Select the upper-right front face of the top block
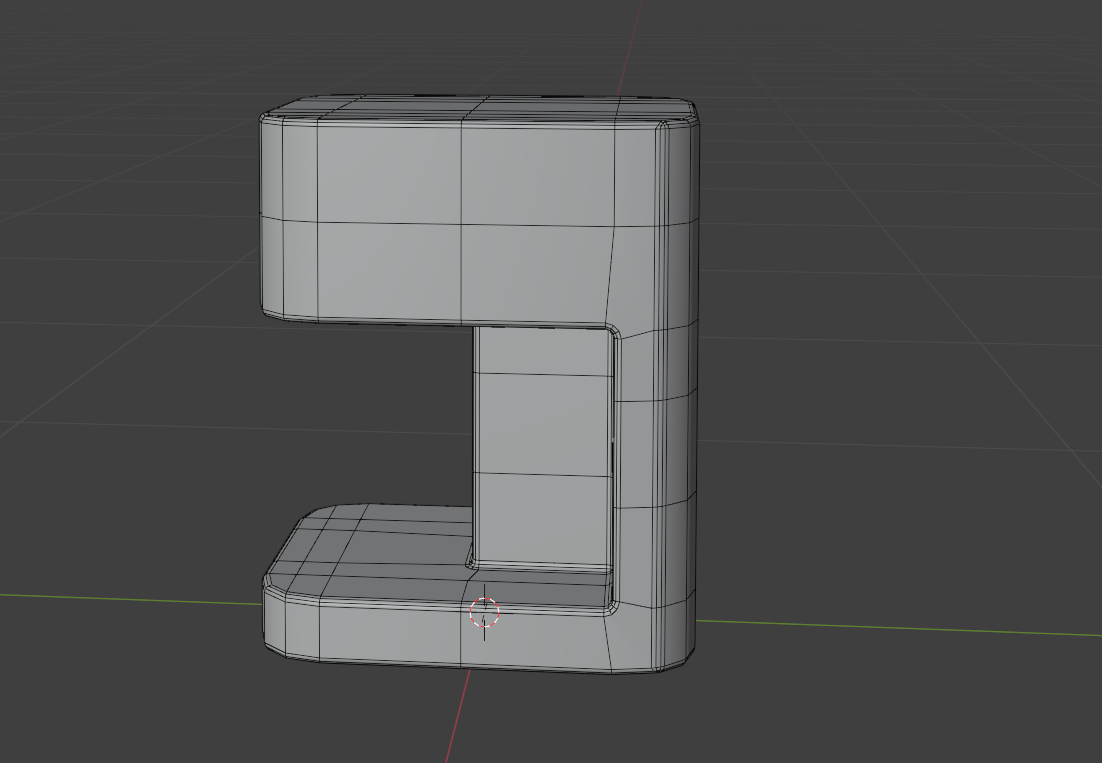Screen dimensions: 1102x763 538,175
